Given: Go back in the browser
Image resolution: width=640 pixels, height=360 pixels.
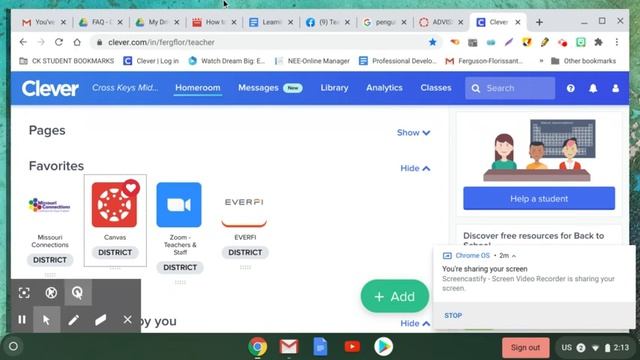Looking at the screenshot, I should pyautogui.click(x=23, y=42).
